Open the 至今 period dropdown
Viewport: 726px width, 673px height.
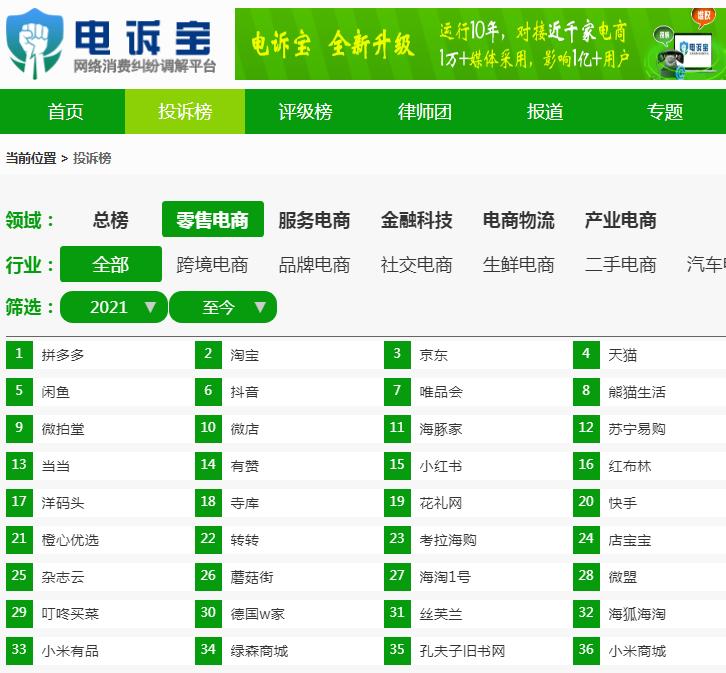(223, 307)
